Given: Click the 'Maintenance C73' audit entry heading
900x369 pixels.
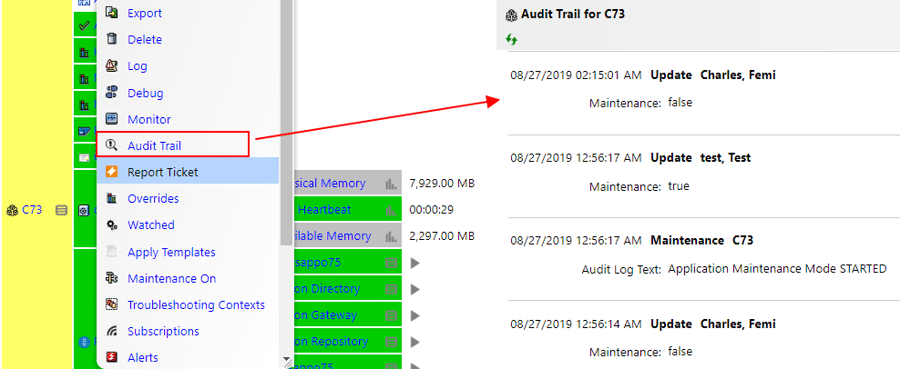Looking at the screenshot, I should (701, 240).
